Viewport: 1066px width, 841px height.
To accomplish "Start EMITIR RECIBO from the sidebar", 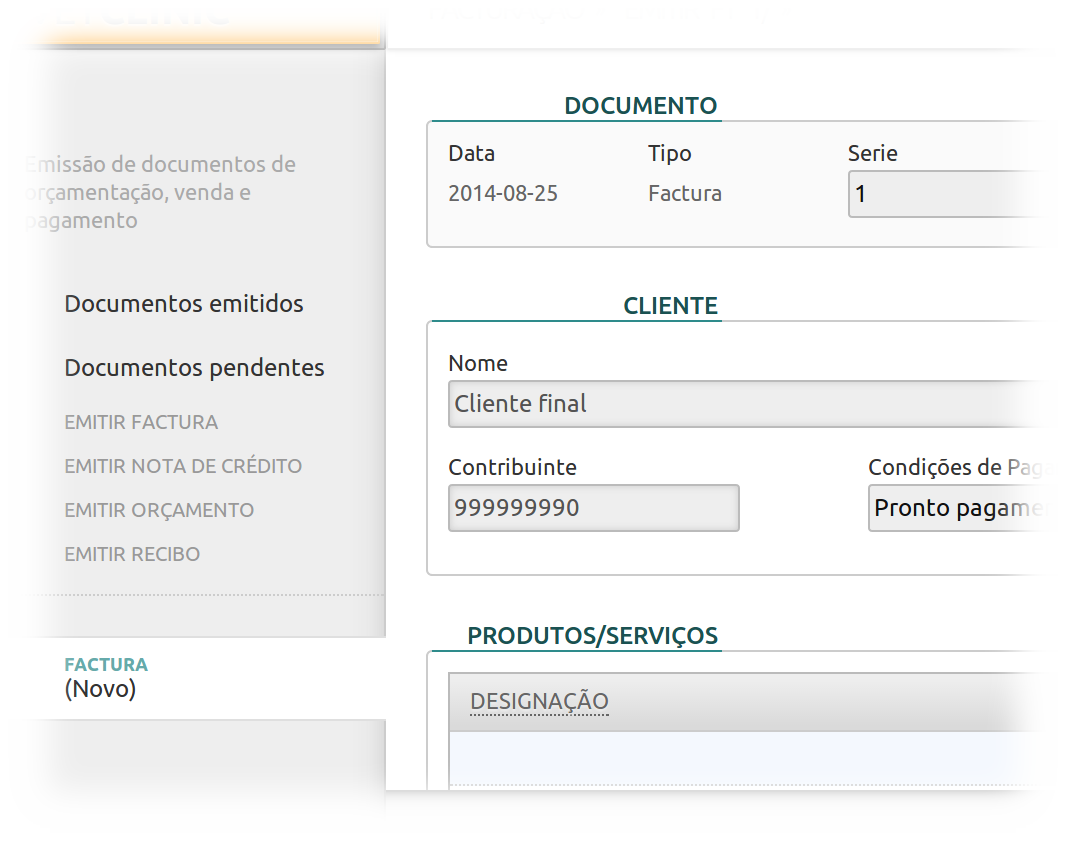I will coord(132,554).
